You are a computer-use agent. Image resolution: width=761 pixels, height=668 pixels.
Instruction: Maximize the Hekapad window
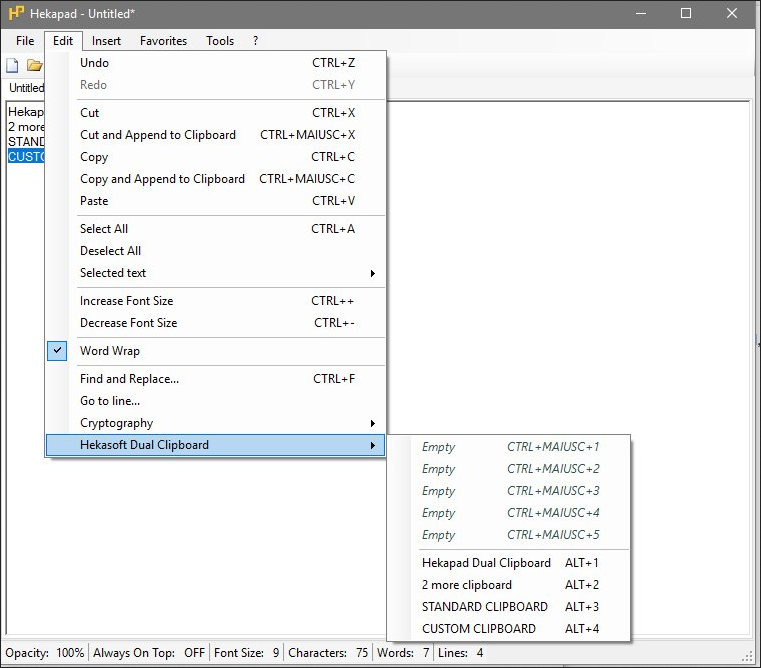pyautogui.click(x=686, y=13)
